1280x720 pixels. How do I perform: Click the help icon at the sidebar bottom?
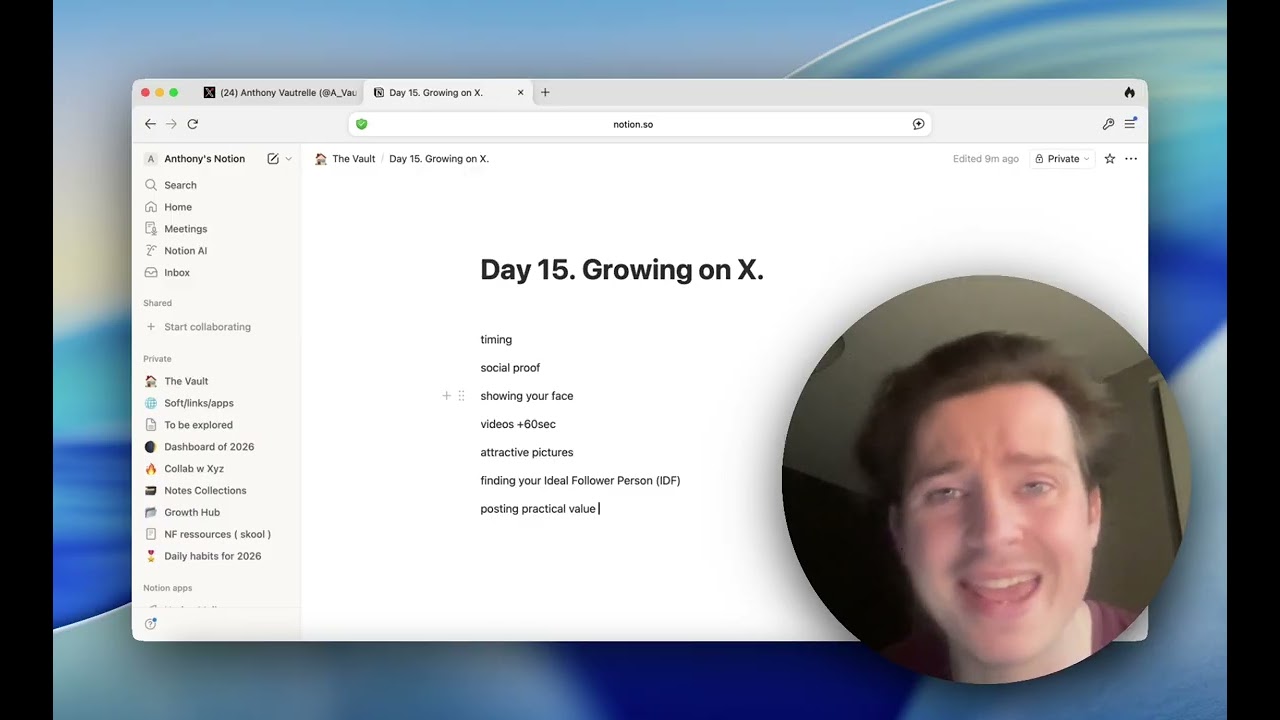(x=150, y=624)
